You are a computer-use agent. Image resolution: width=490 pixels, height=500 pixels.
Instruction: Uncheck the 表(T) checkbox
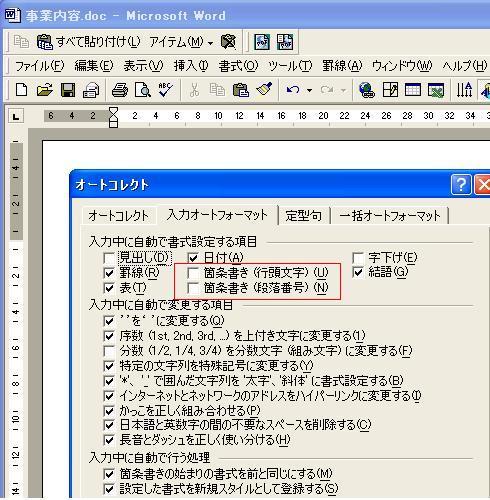tap(109, 288)
